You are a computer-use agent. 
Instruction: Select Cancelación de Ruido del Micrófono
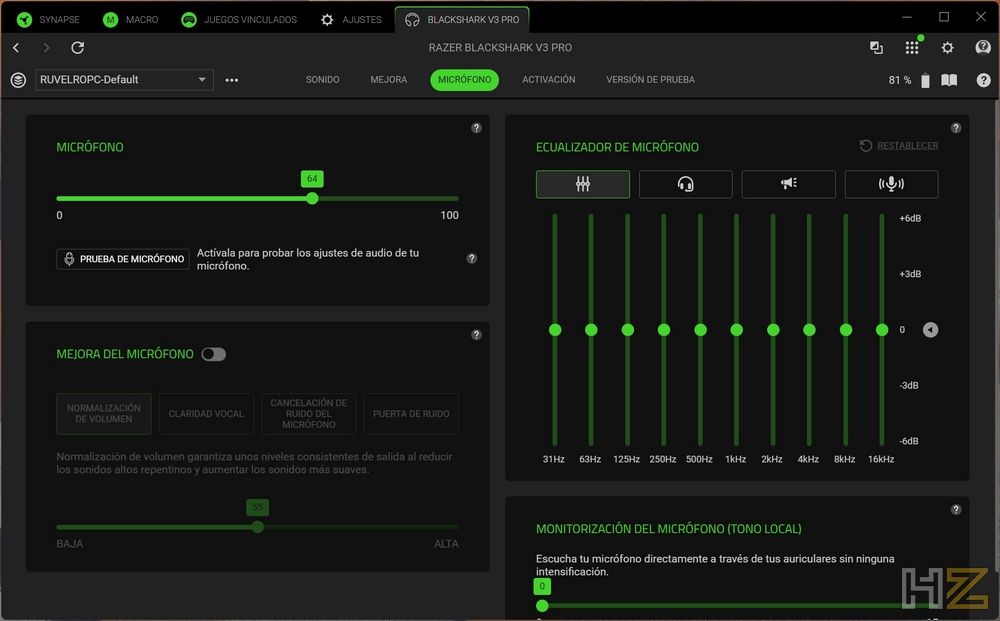click(x=309, y=414)
